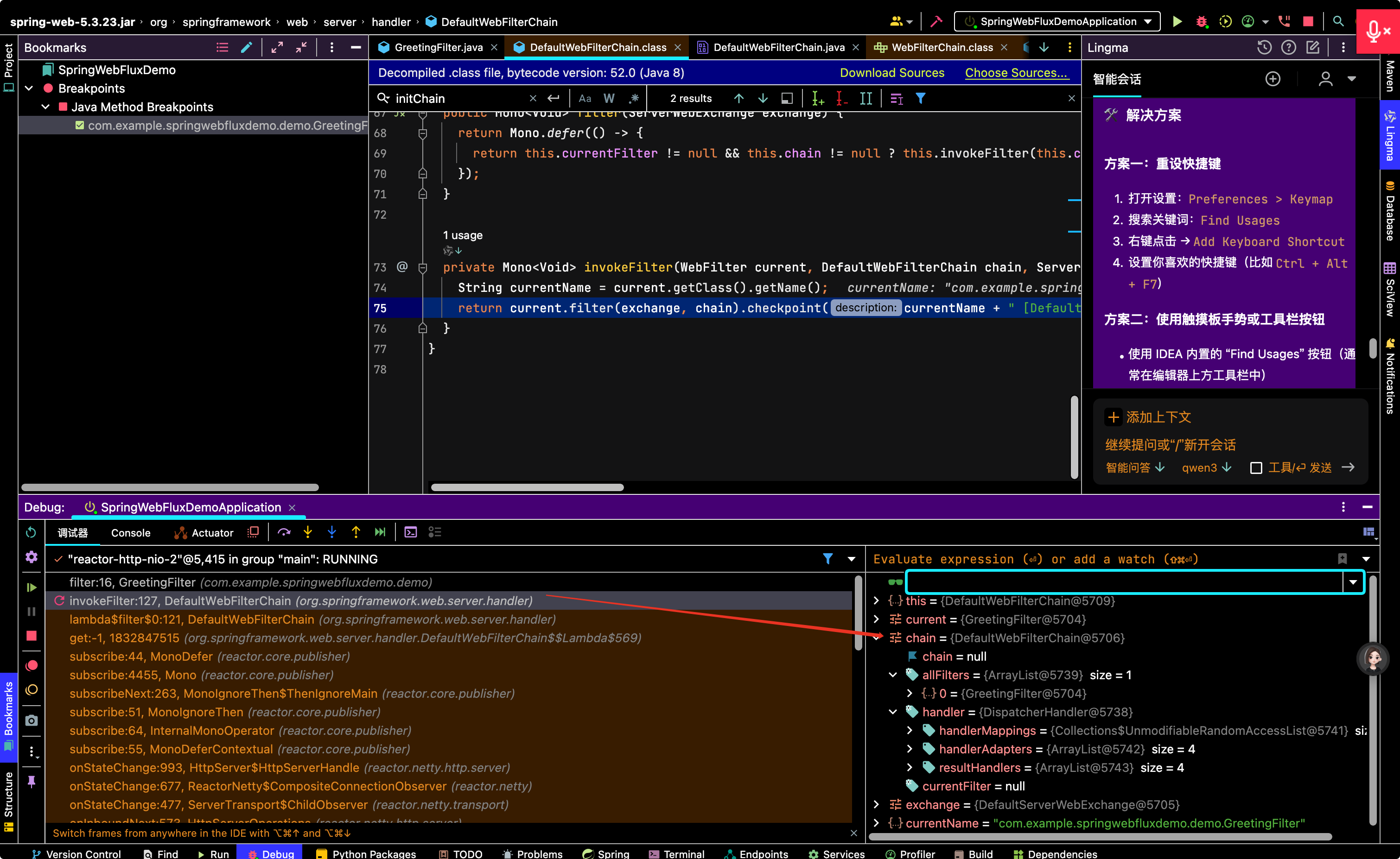Start new Lingma chat with plus icon
The image size is (1400, 859).
pos(1273,78)
